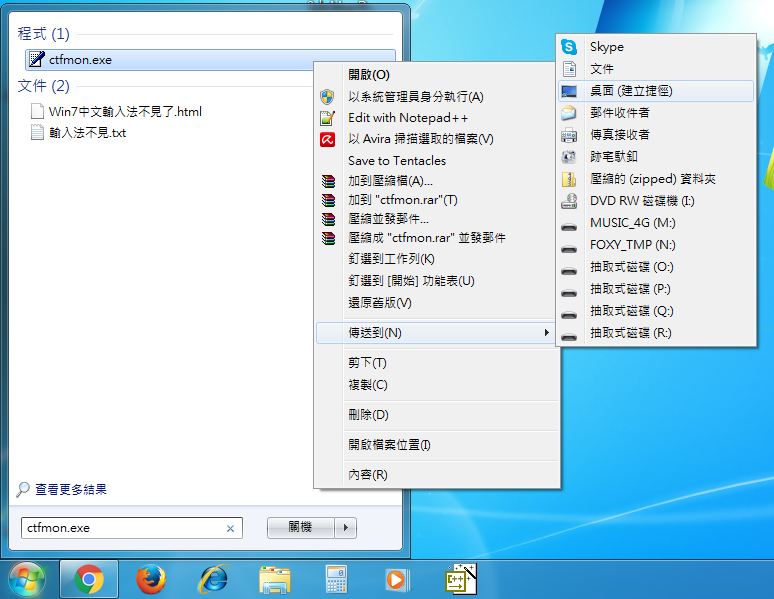Click the magnifier icon by 查看更多結果
Screen dimensions: 774x599
pos(23,489)
